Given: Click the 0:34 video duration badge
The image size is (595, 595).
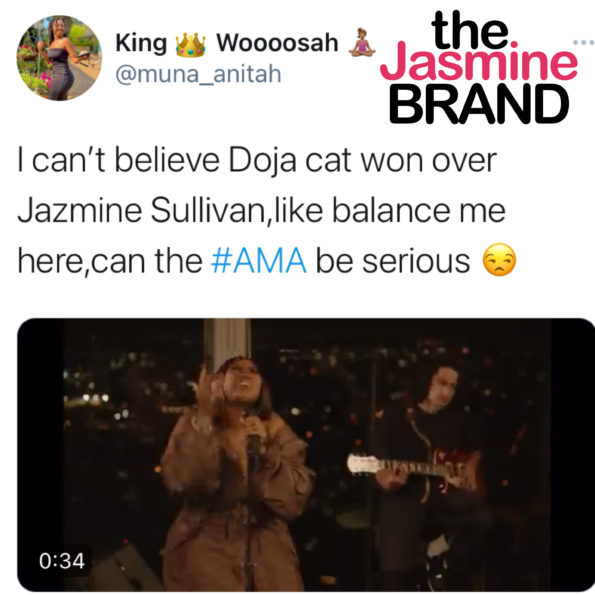Looking at the screenshot, I should click(62, 561).
